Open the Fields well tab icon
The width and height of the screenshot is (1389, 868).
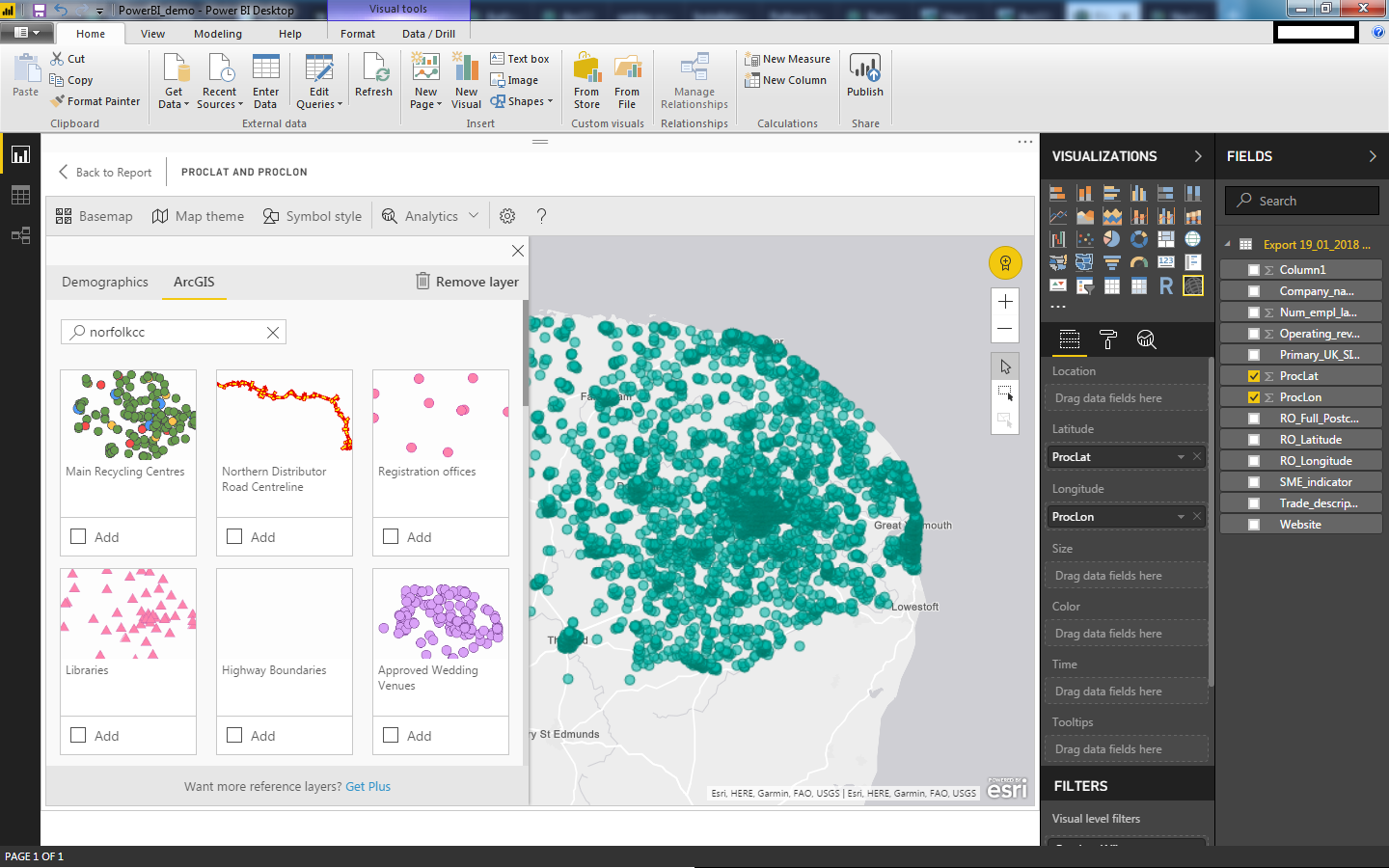1069,339
